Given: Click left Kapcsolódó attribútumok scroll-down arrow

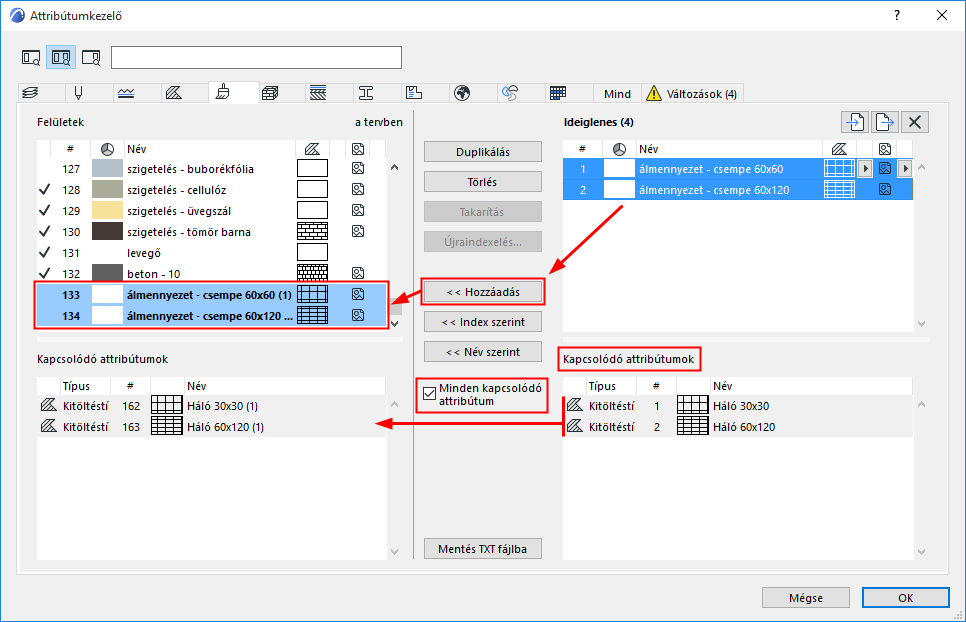Looking at the screenshot, I should pos(395,552).
